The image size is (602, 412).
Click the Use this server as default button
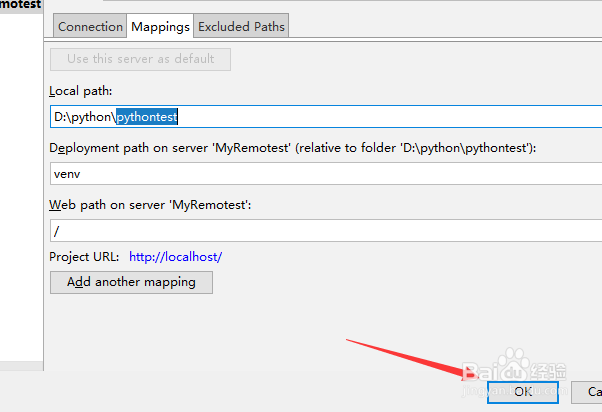click(x=140, y=59)
